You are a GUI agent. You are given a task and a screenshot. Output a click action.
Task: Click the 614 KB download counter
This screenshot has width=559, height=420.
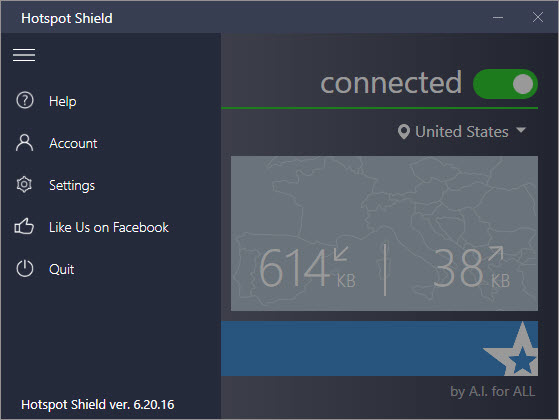(x=307, y=267)
